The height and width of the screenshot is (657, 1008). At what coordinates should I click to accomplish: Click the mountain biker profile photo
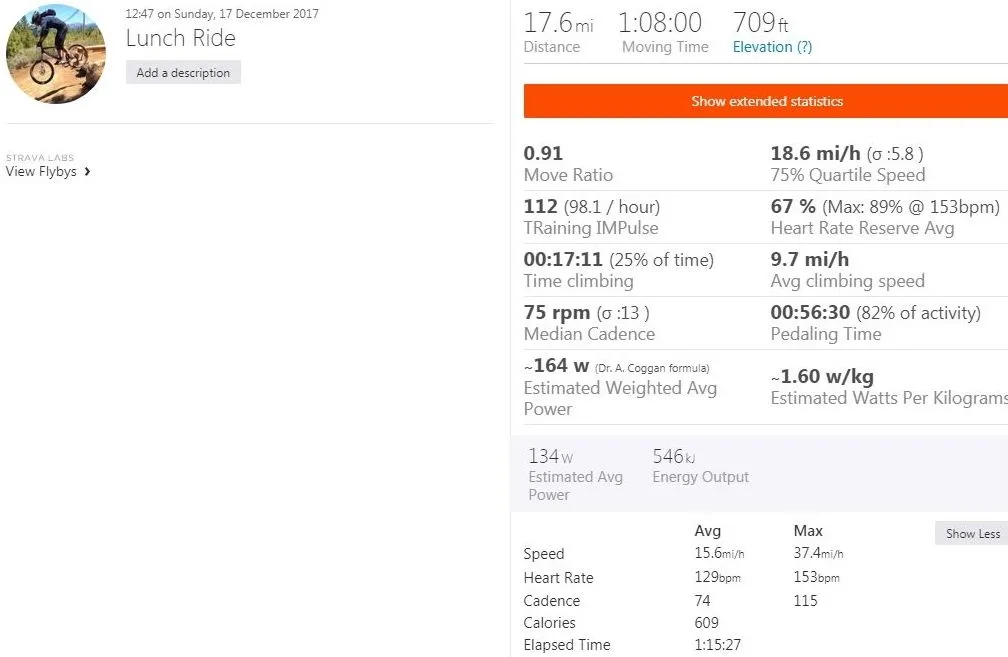click(56, 54)
